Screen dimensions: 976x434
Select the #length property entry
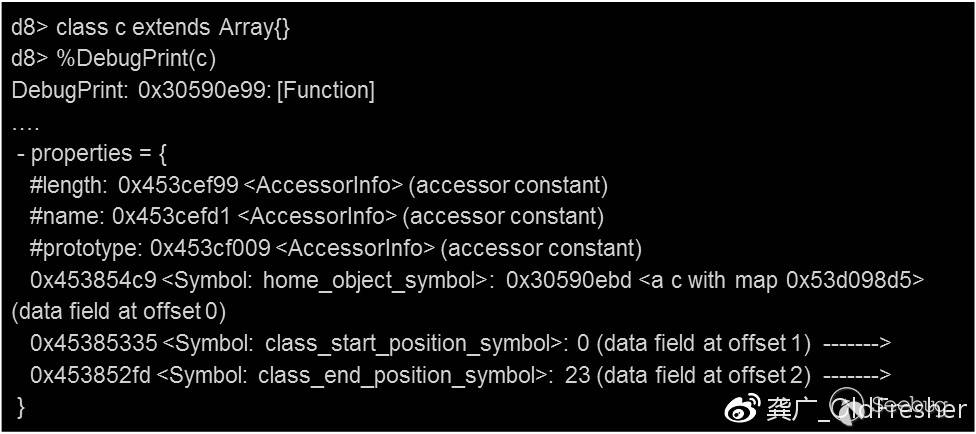[x=68, y=186]
